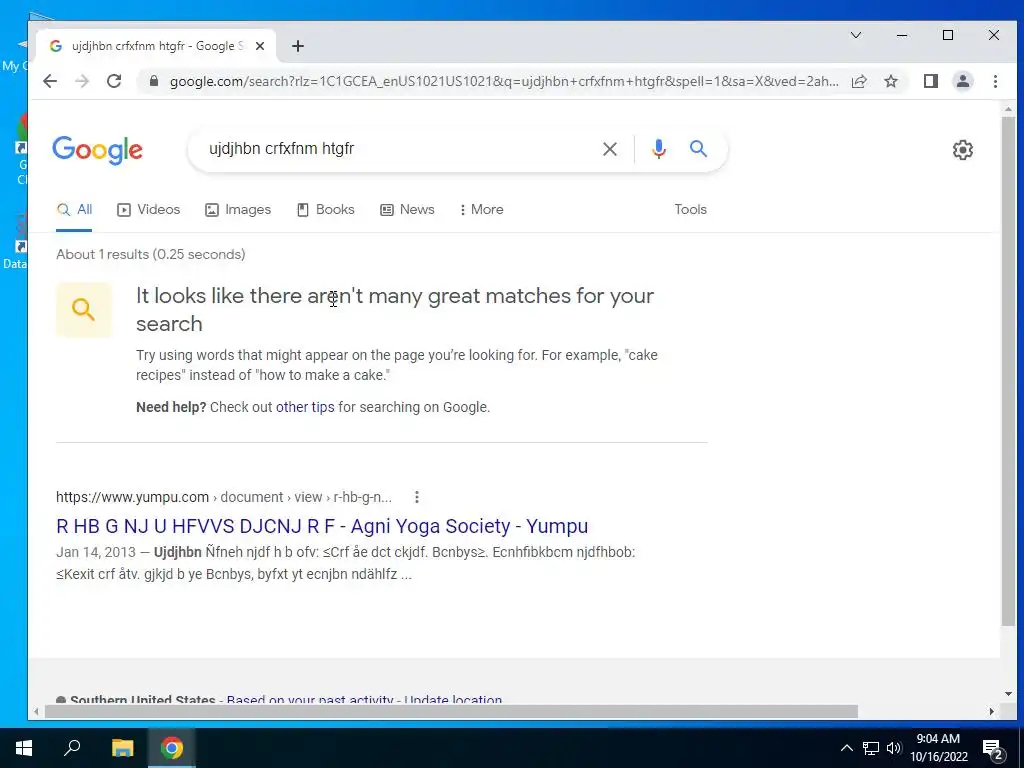This screenshot has height=768, width=1024.
Task: Open the notification center icon
Action: click(993, 749)
